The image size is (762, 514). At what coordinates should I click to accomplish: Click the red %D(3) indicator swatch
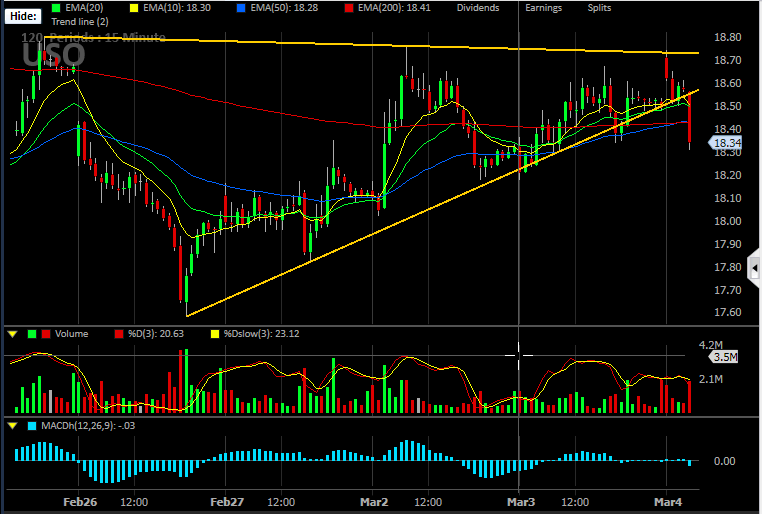[119, 334]
